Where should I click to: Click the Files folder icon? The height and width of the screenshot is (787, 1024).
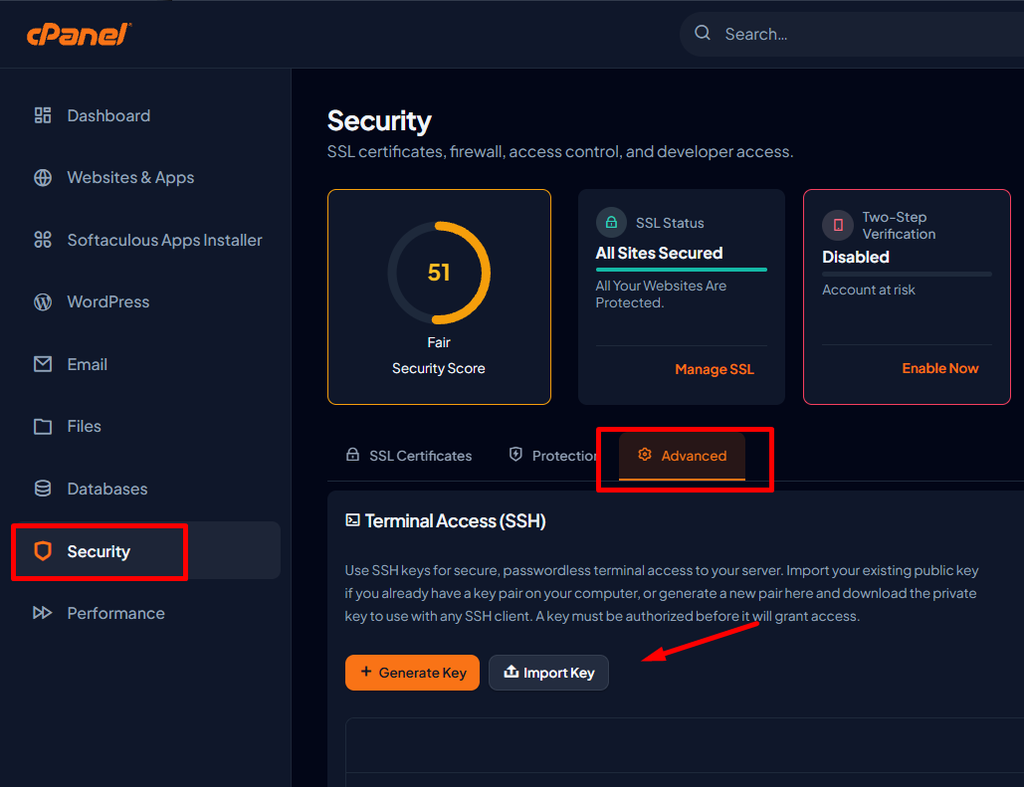click(x=42, y=426)
